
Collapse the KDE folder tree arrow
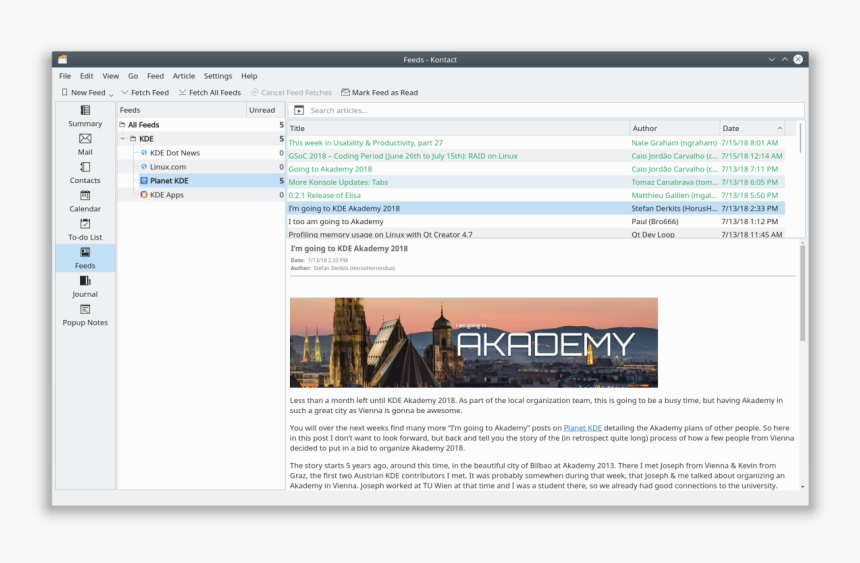tap(123, 139)
